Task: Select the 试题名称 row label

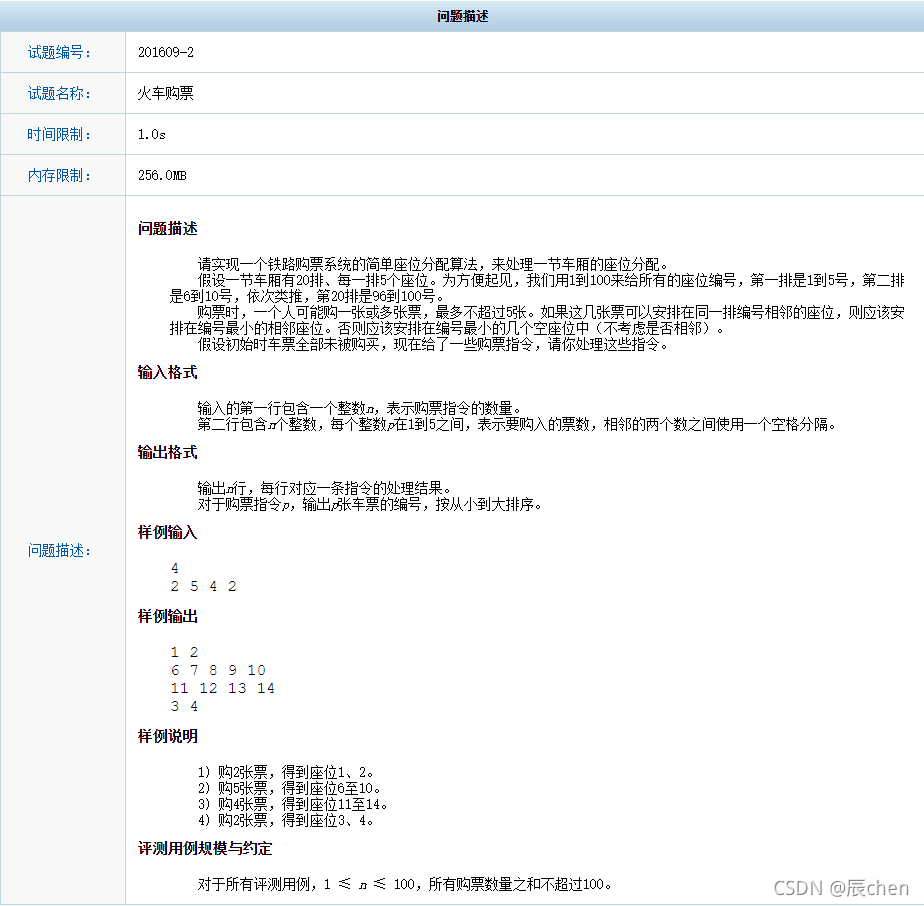Action: click(x=61, y=93)
